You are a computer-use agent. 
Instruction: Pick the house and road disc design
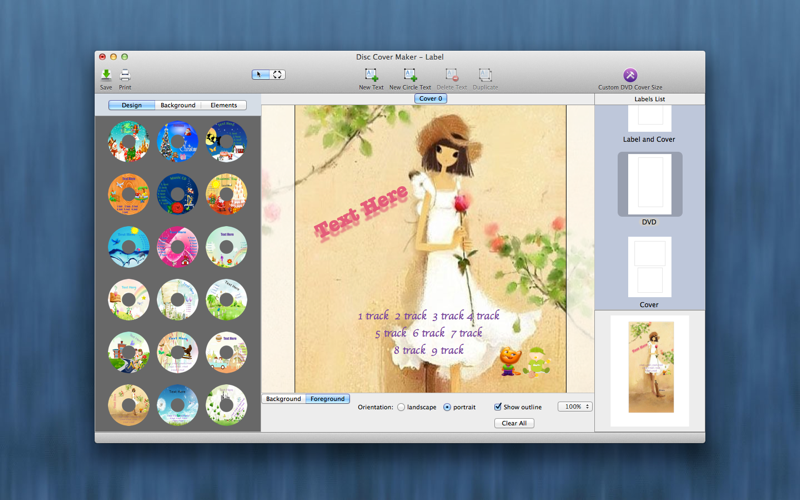(x=129, y=352)
